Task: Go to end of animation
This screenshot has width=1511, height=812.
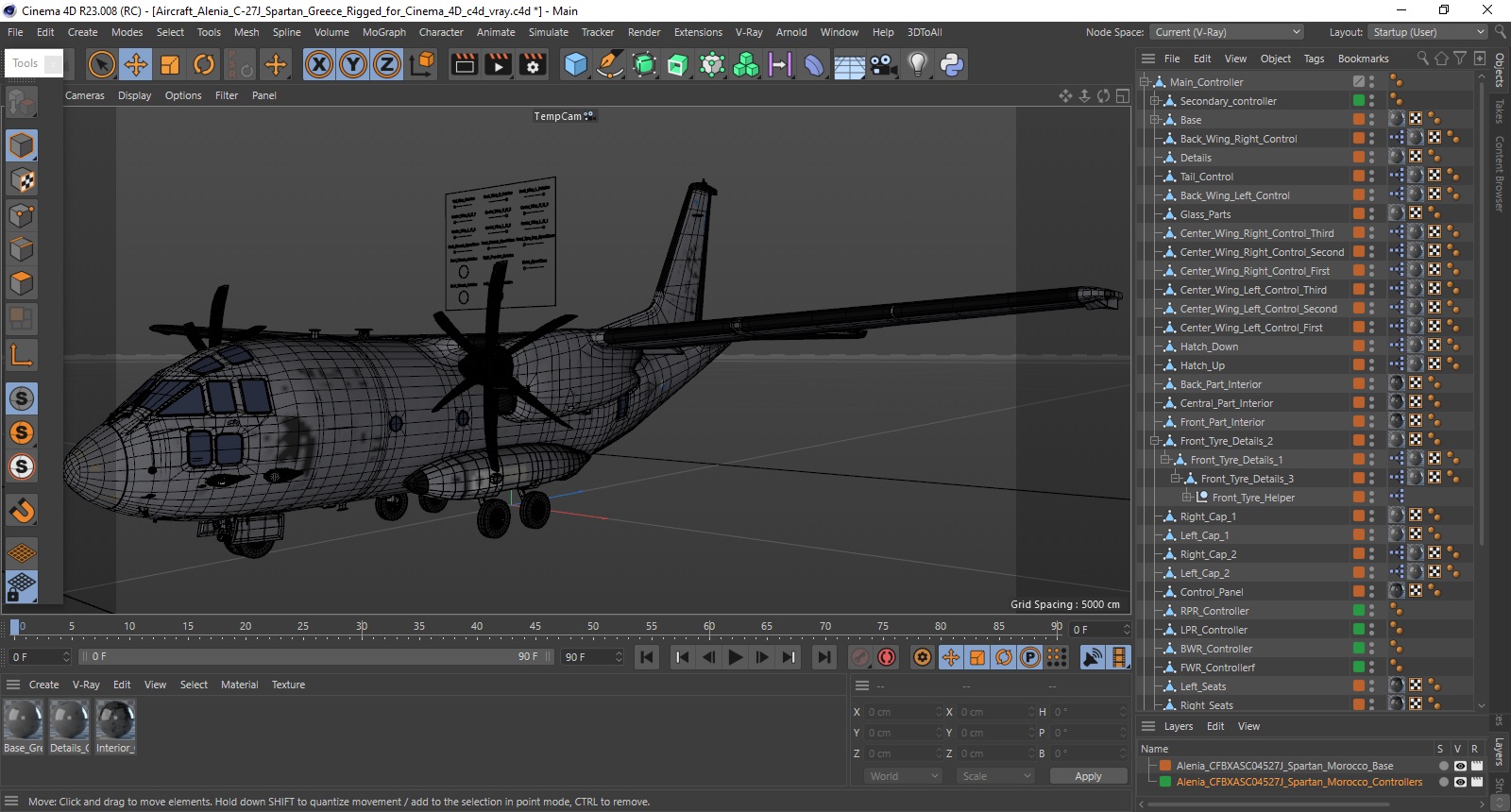Action: [824, 657]
